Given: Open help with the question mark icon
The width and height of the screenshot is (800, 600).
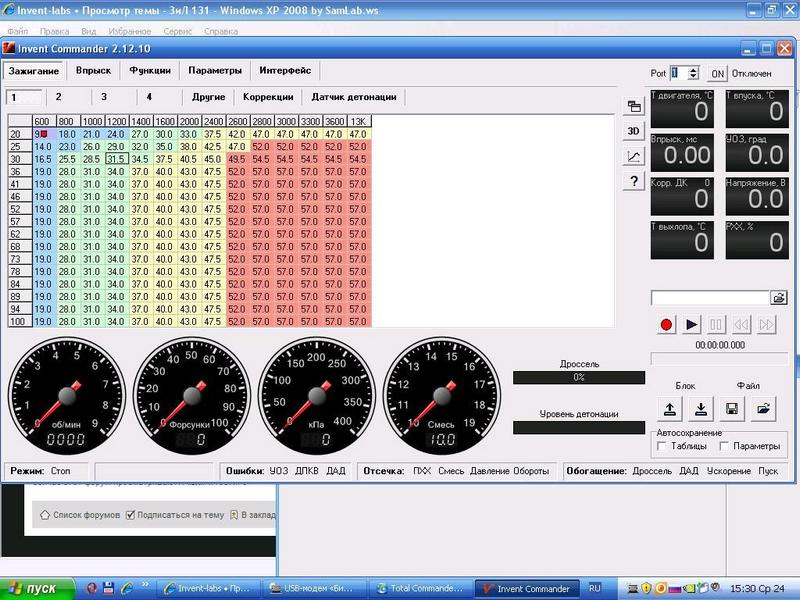Looking at the screenshot, I should [633, 181].
